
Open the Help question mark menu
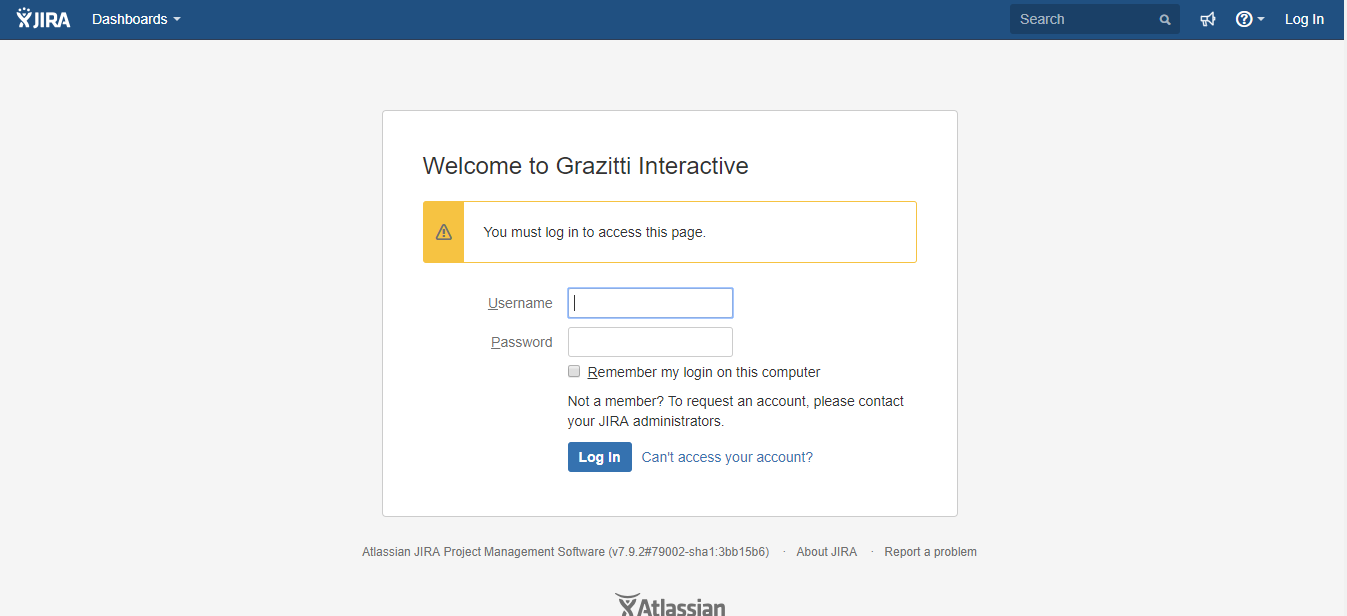[1250, 19]
